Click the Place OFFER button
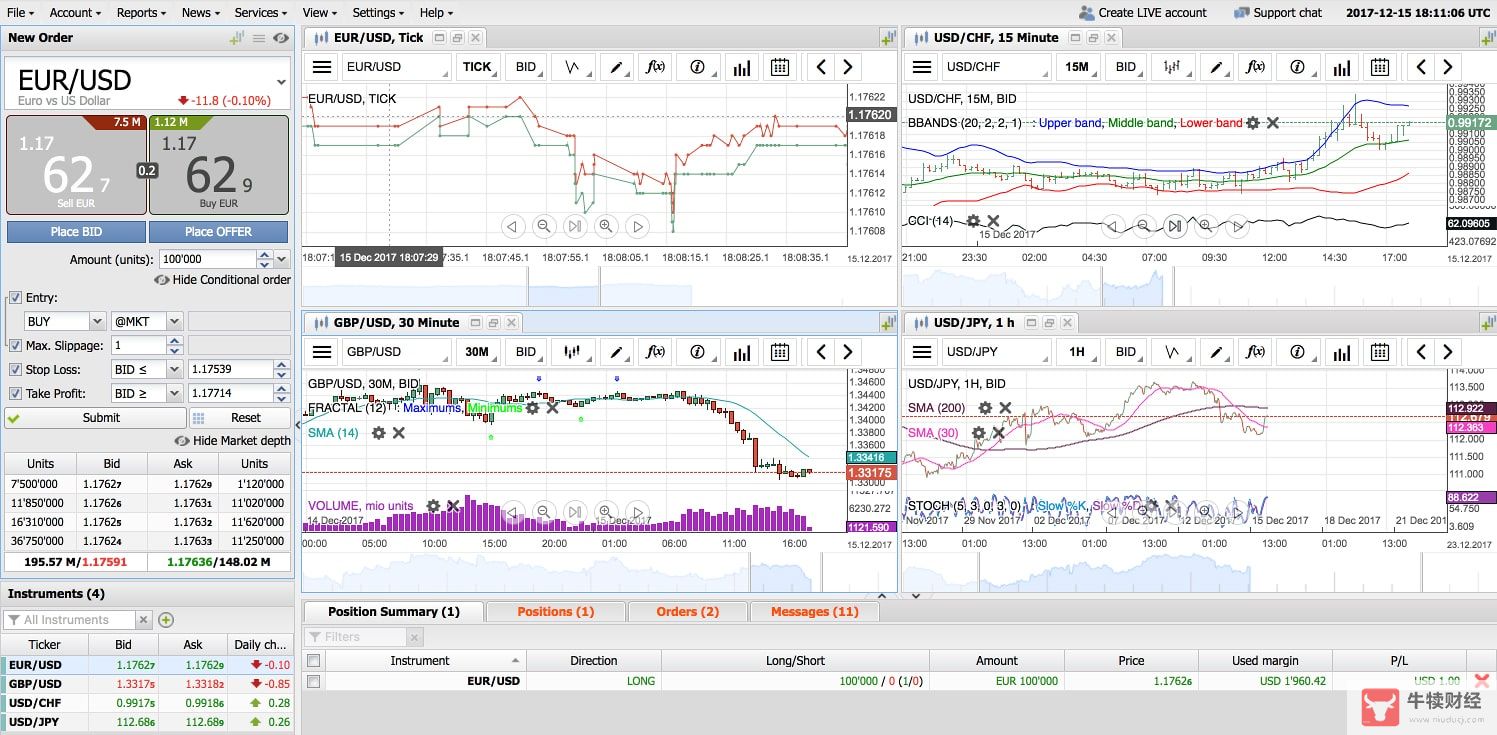The width and height of the screenshot is (1497, 735). tap(218, 232)
